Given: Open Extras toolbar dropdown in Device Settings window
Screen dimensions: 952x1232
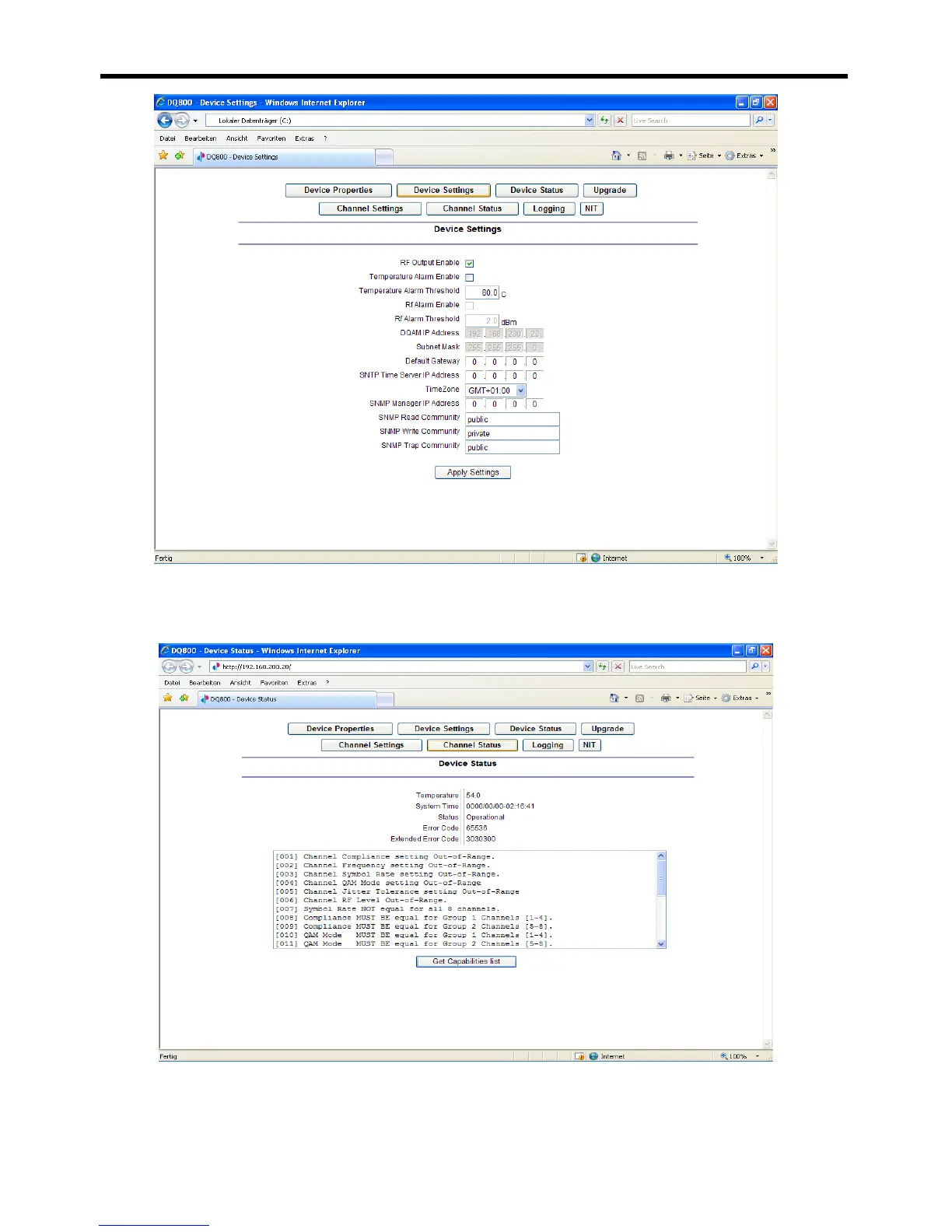Looking at the screenshot, I should pyautogui.click(x=744, y=156).
